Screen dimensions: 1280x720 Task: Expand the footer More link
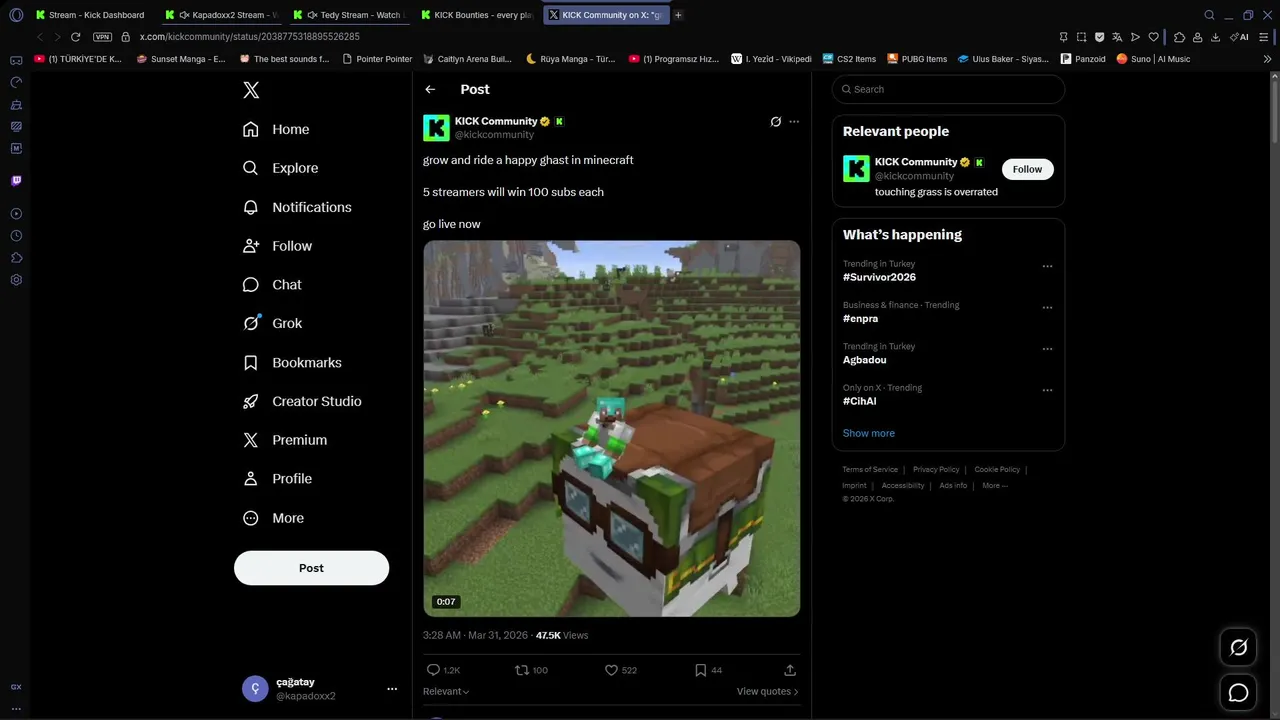tap(995, 486)
